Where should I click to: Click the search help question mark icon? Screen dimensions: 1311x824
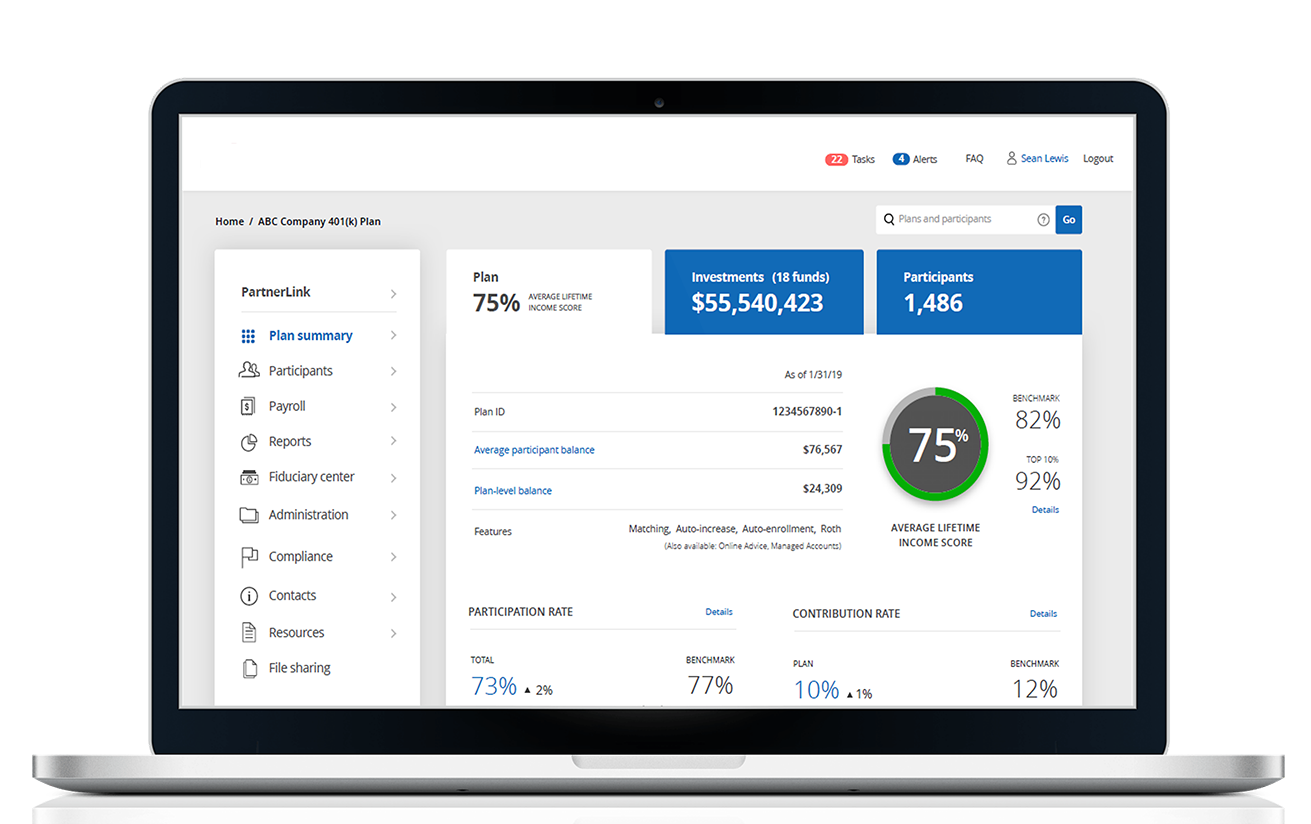(1043, 220)
